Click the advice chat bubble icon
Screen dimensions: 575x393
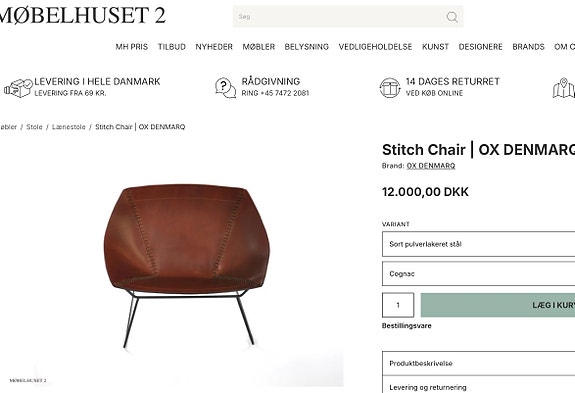[x=226, y=88]
